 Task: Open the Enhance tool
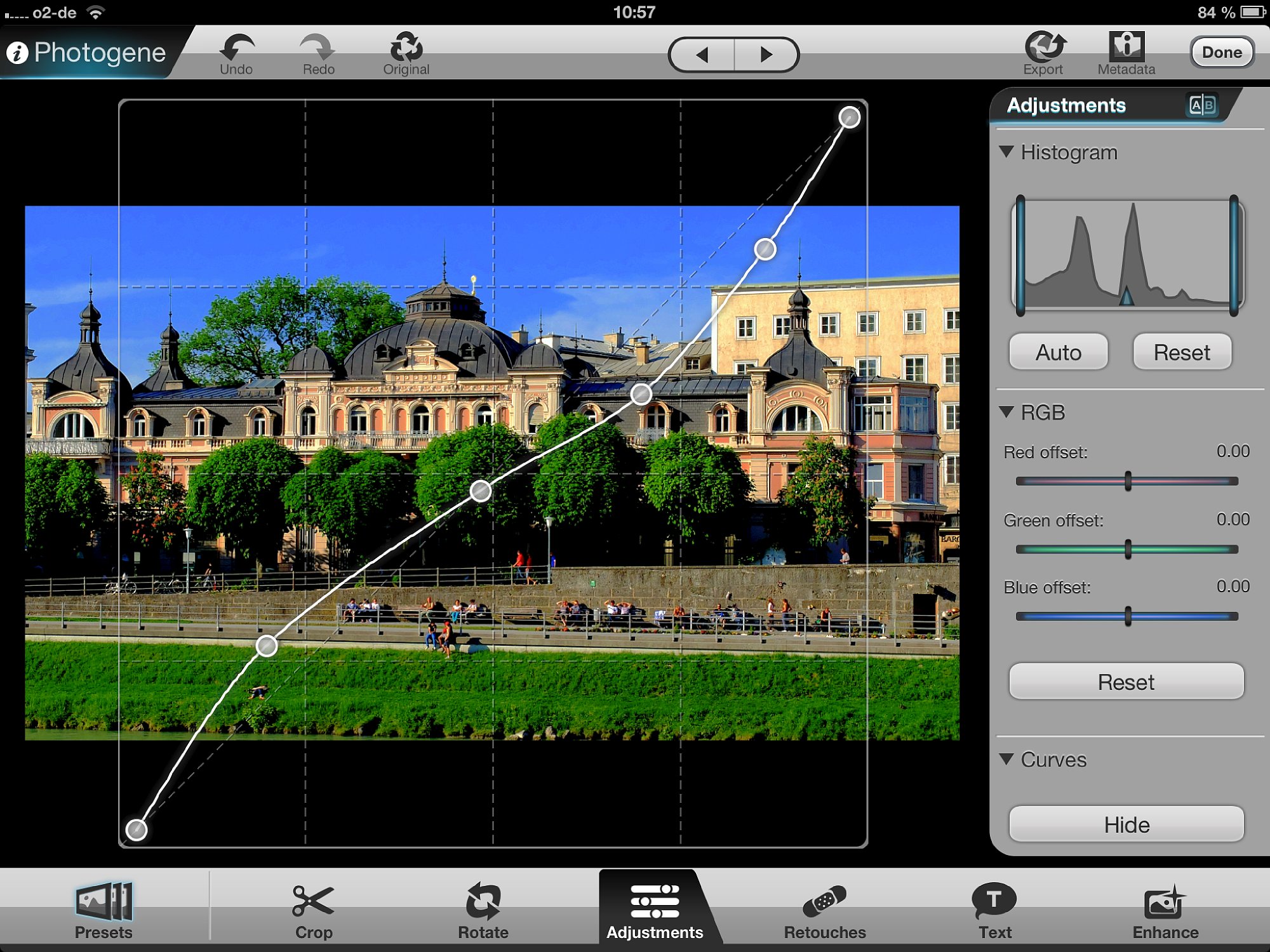[1165, 902]
